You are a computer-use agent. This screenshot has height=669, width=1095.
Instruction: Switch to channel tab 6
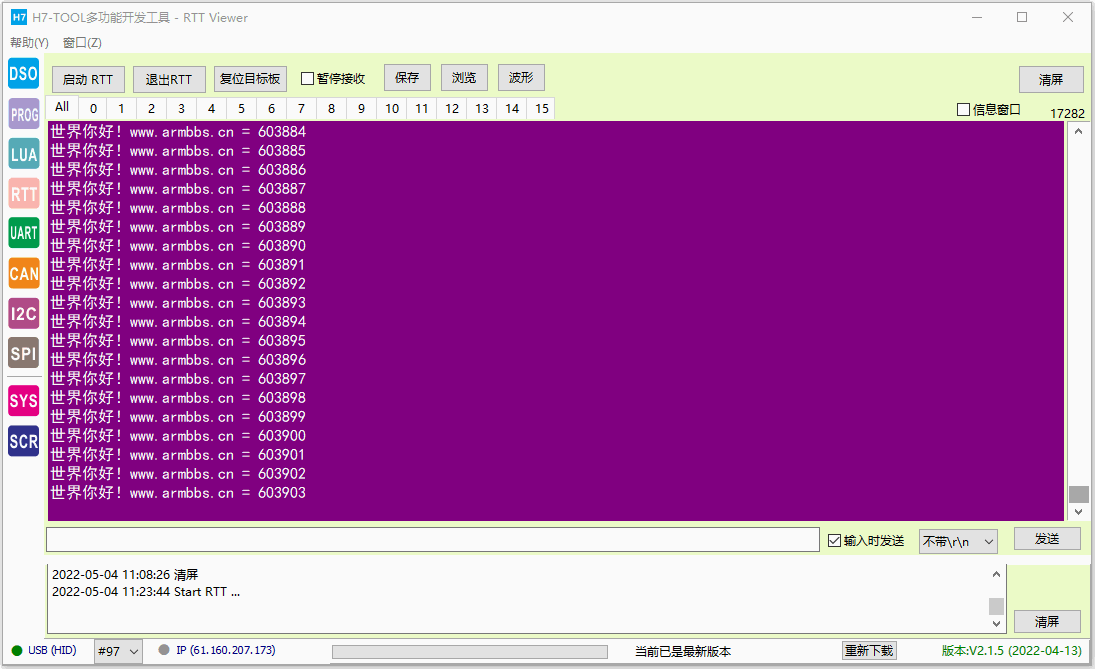click(x=272, y=108)
